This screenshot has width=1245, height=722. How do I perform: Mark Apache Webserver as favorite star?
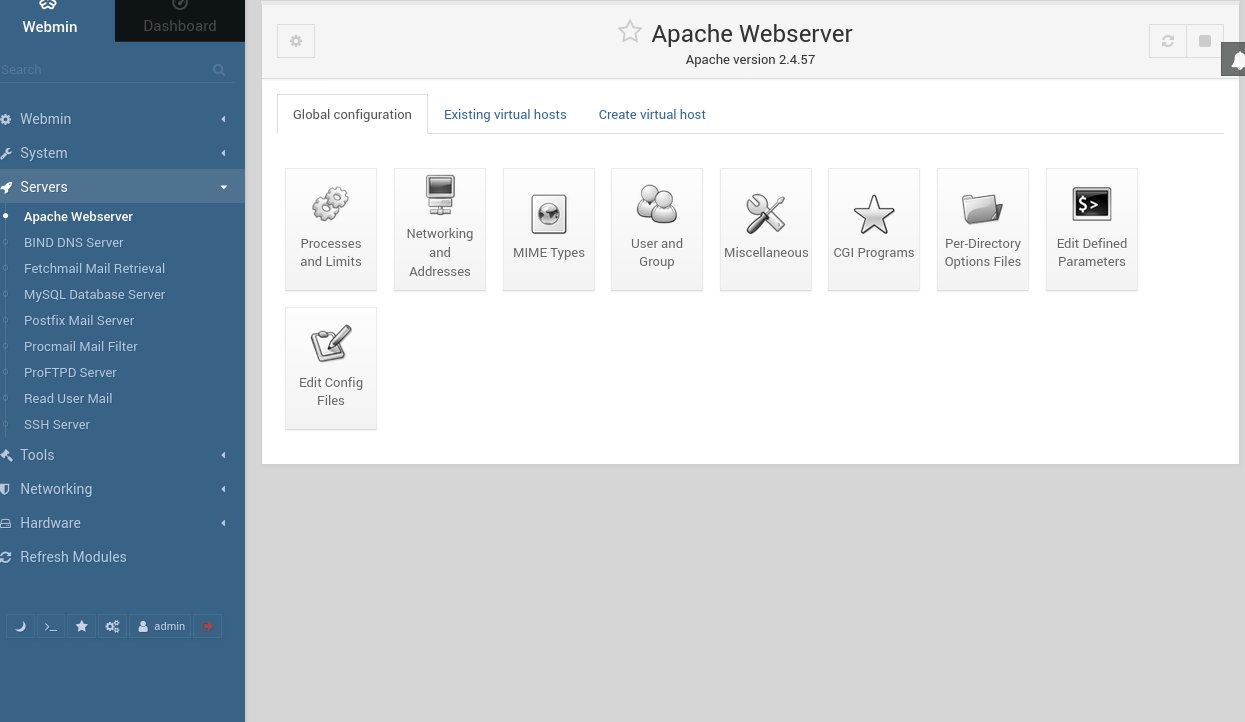(629, 32)
